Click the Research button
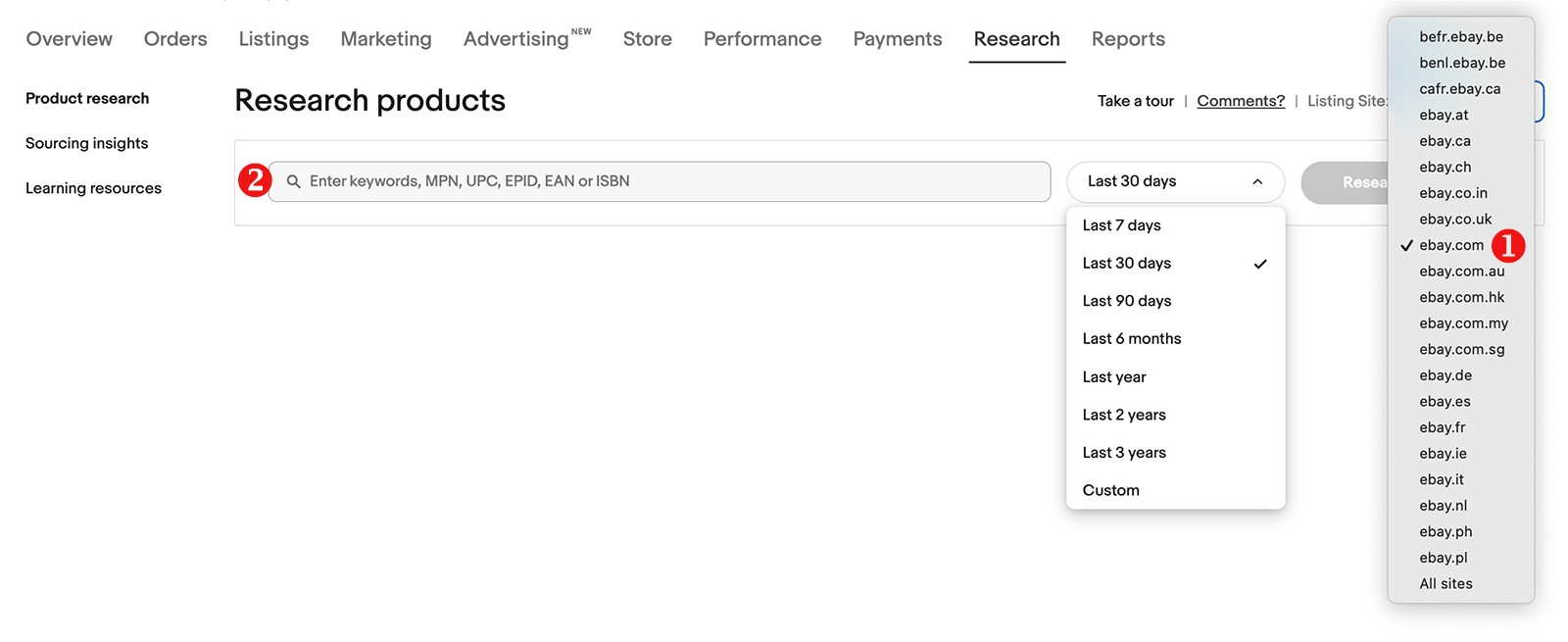Screen dimensions: 1568x642 coord(1346,182)
